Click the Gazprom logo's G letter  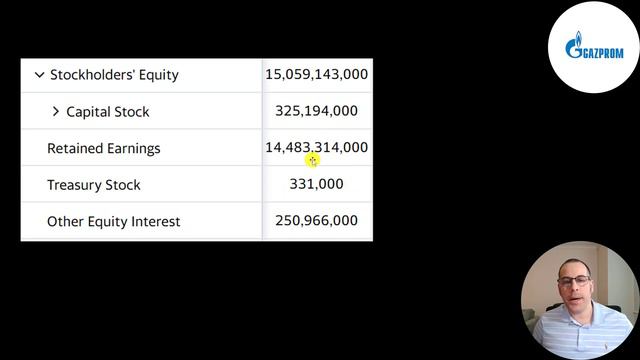pos(574,49)
